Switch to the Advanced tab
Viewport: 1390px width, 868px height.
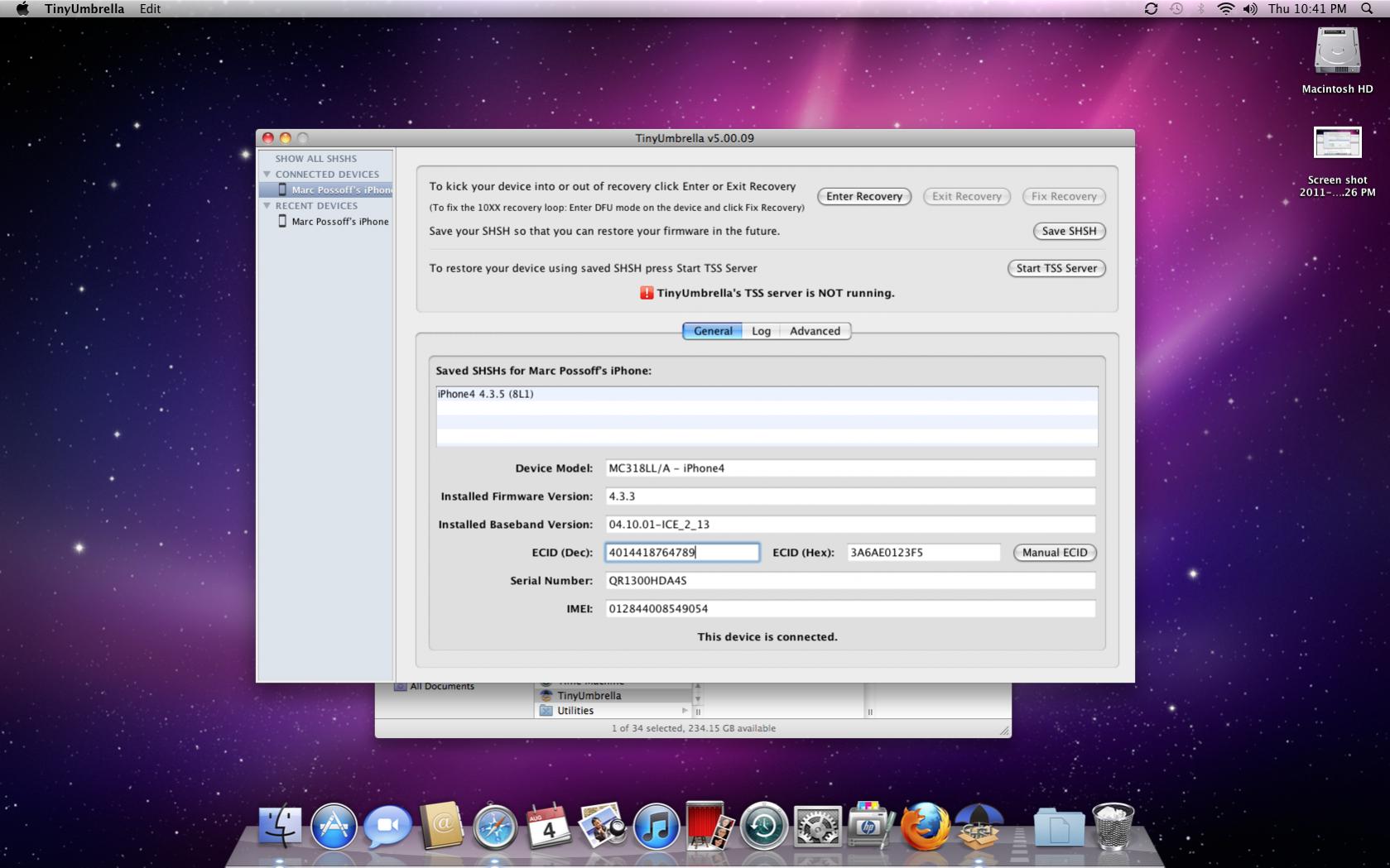tap(815, 331)
